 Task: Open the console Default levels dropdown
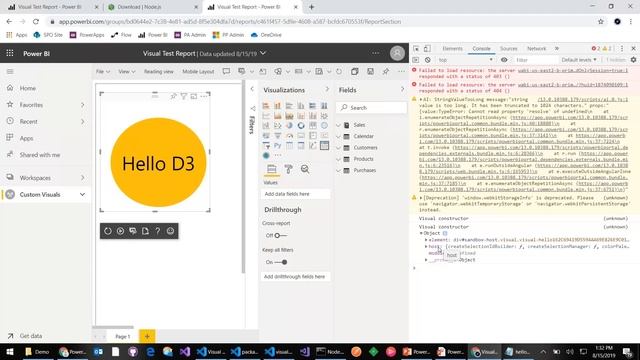(579, 60)
